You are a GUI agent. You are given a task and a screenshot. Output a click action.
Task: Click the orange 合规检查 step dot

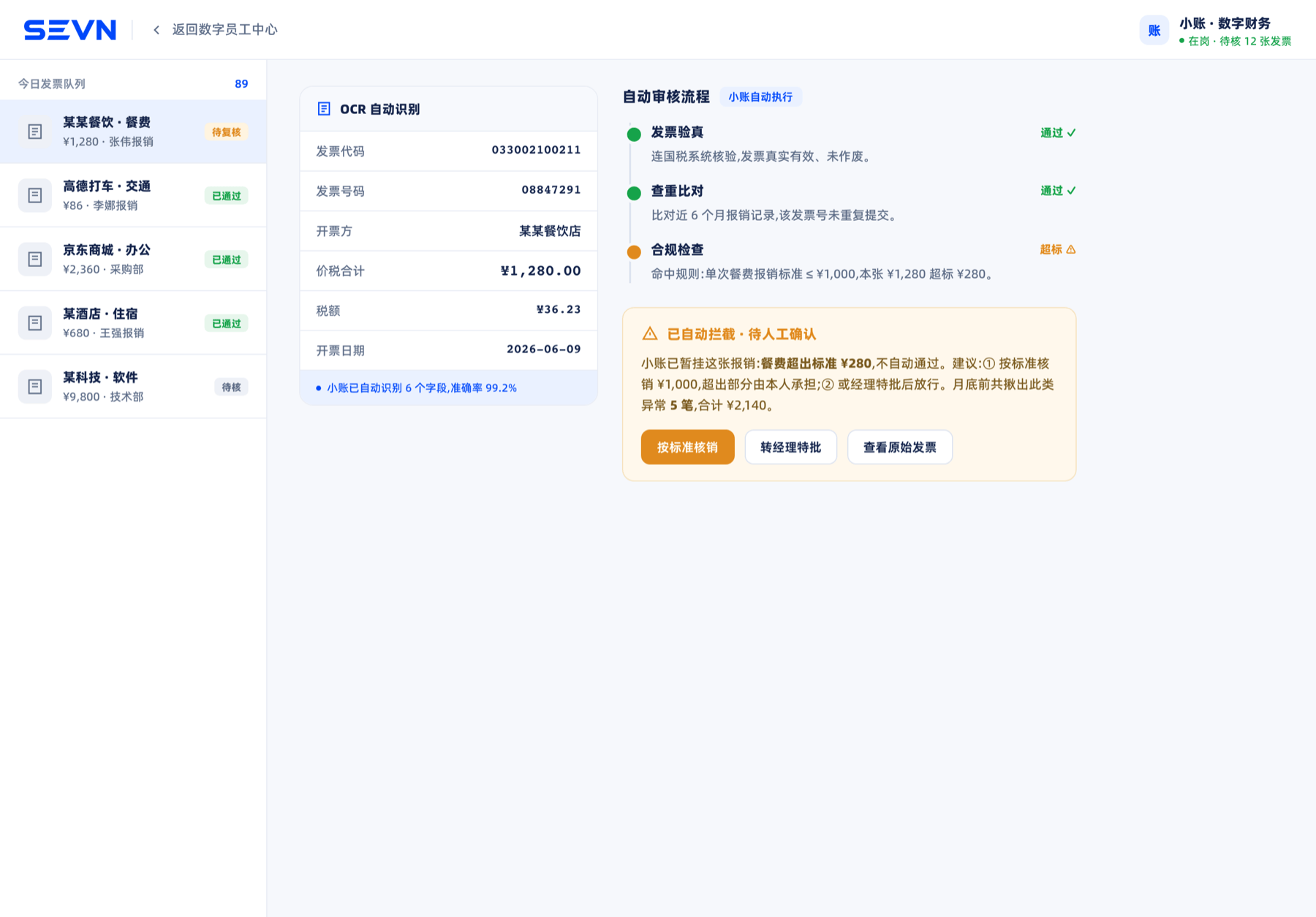(634, 252)
